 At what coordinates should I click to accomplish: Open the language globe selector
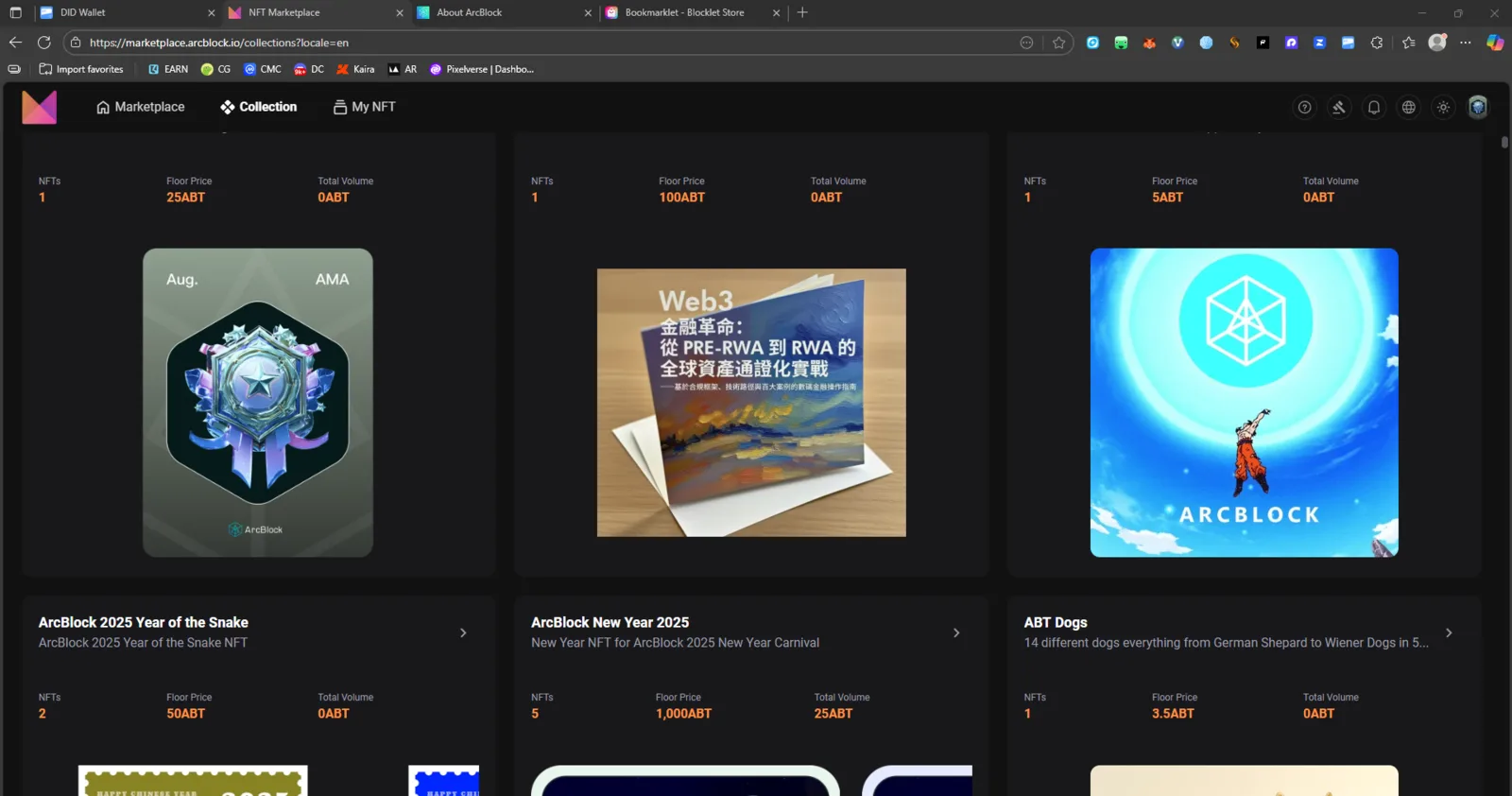point(1409,108)
